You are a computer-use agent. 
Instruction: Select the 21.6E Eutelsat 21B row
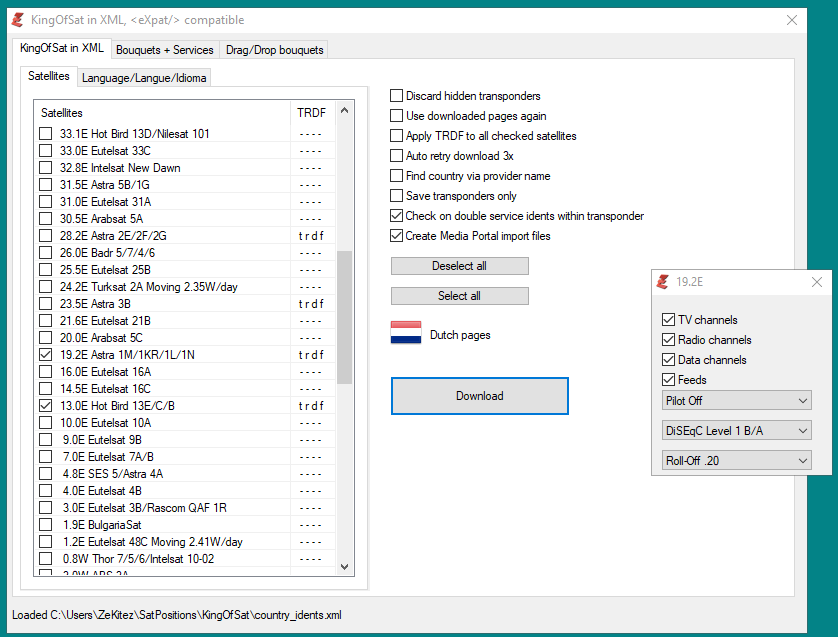point(185,321)
